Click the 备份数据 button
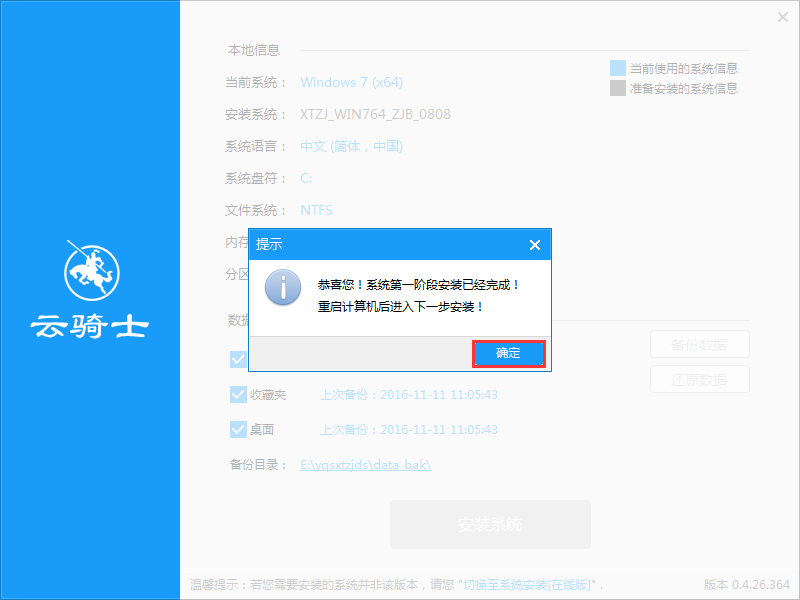Viewport: 800px width, 600px height. (x=699, y=344)
